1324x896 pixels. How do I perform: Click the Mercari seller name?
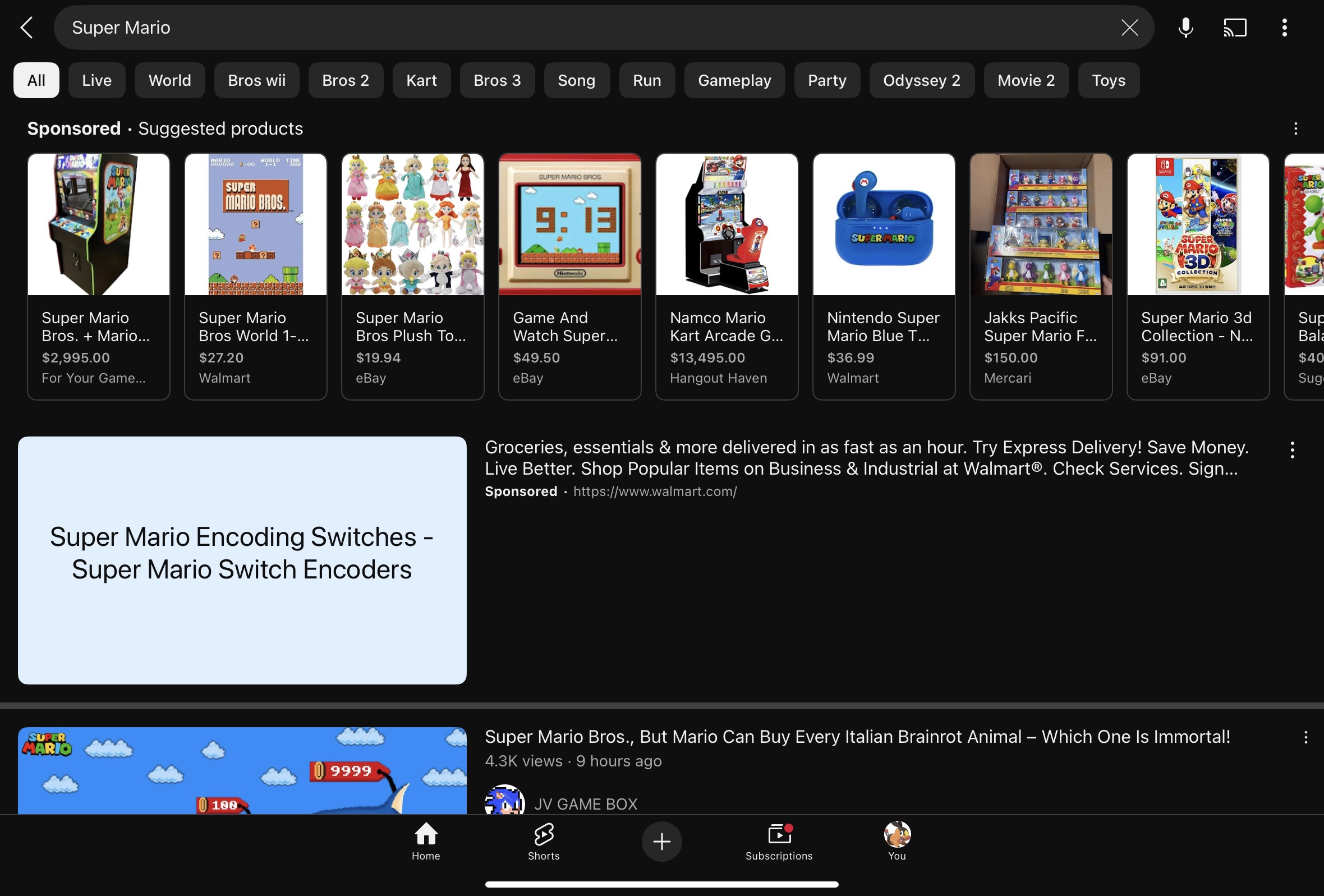tap(1007, 378)
